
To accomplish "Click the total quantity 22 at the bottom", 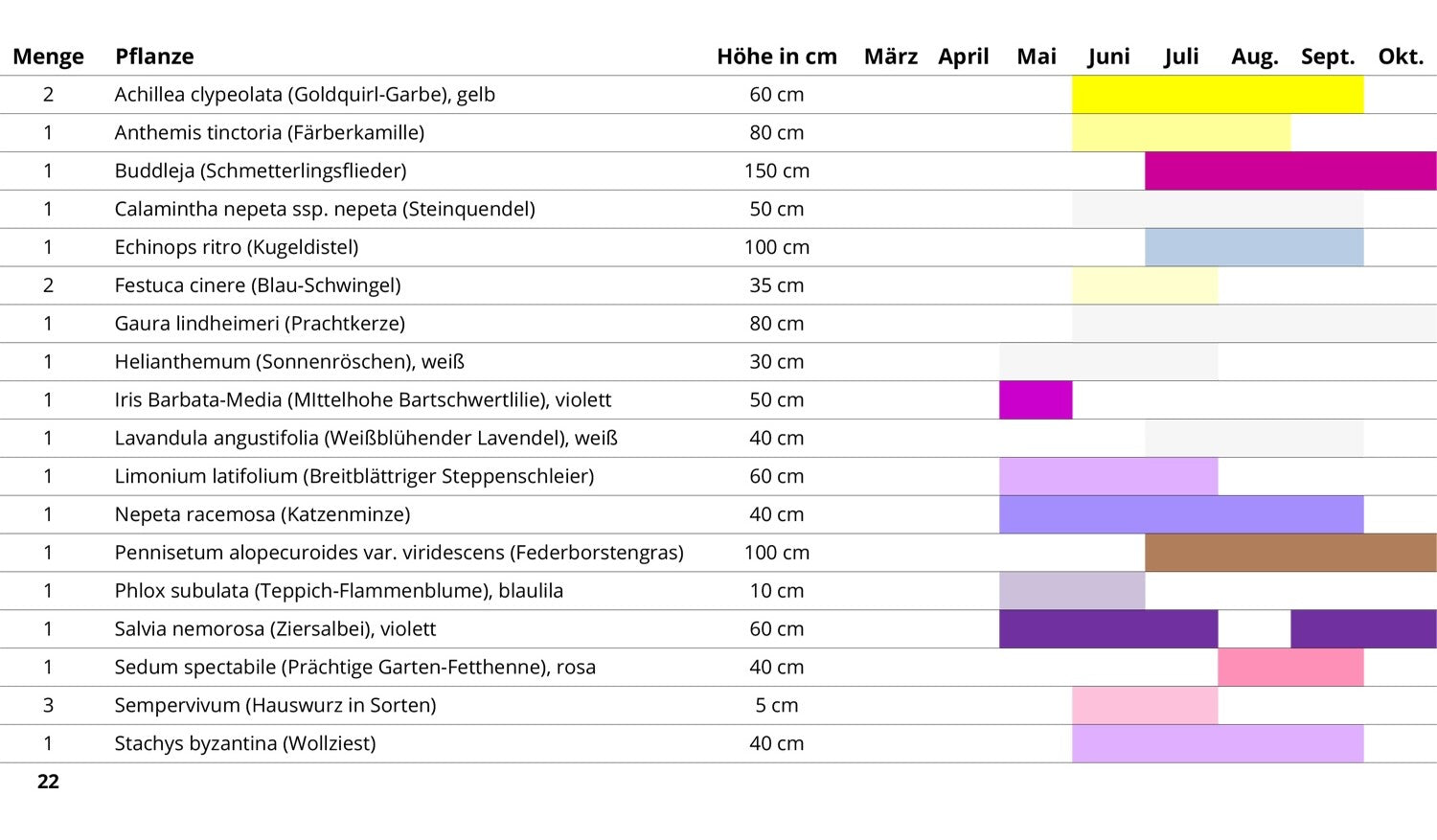I will click(48, 782).
